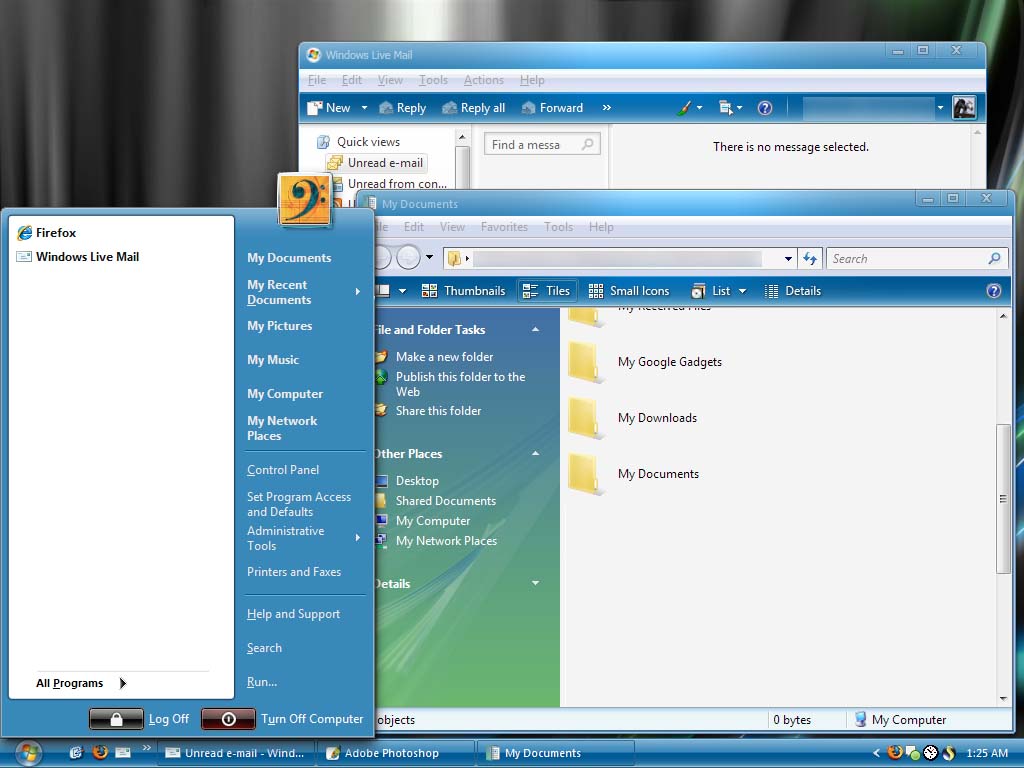
Task: Click the Refresh icon beside the address bar
Action: pyautogui.click(x=810, y=258)
